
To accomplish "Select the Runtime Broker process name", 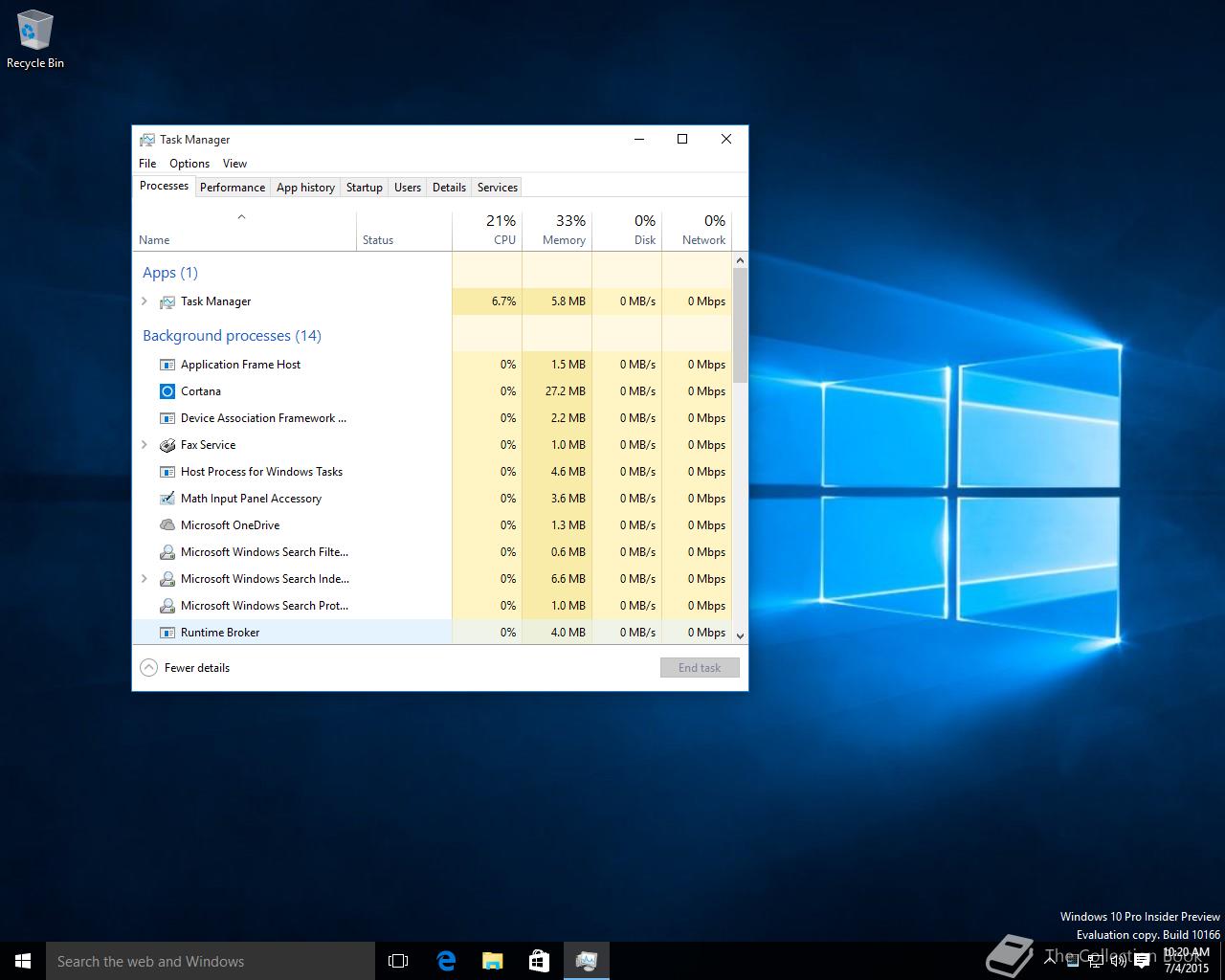I will (220, 633).
